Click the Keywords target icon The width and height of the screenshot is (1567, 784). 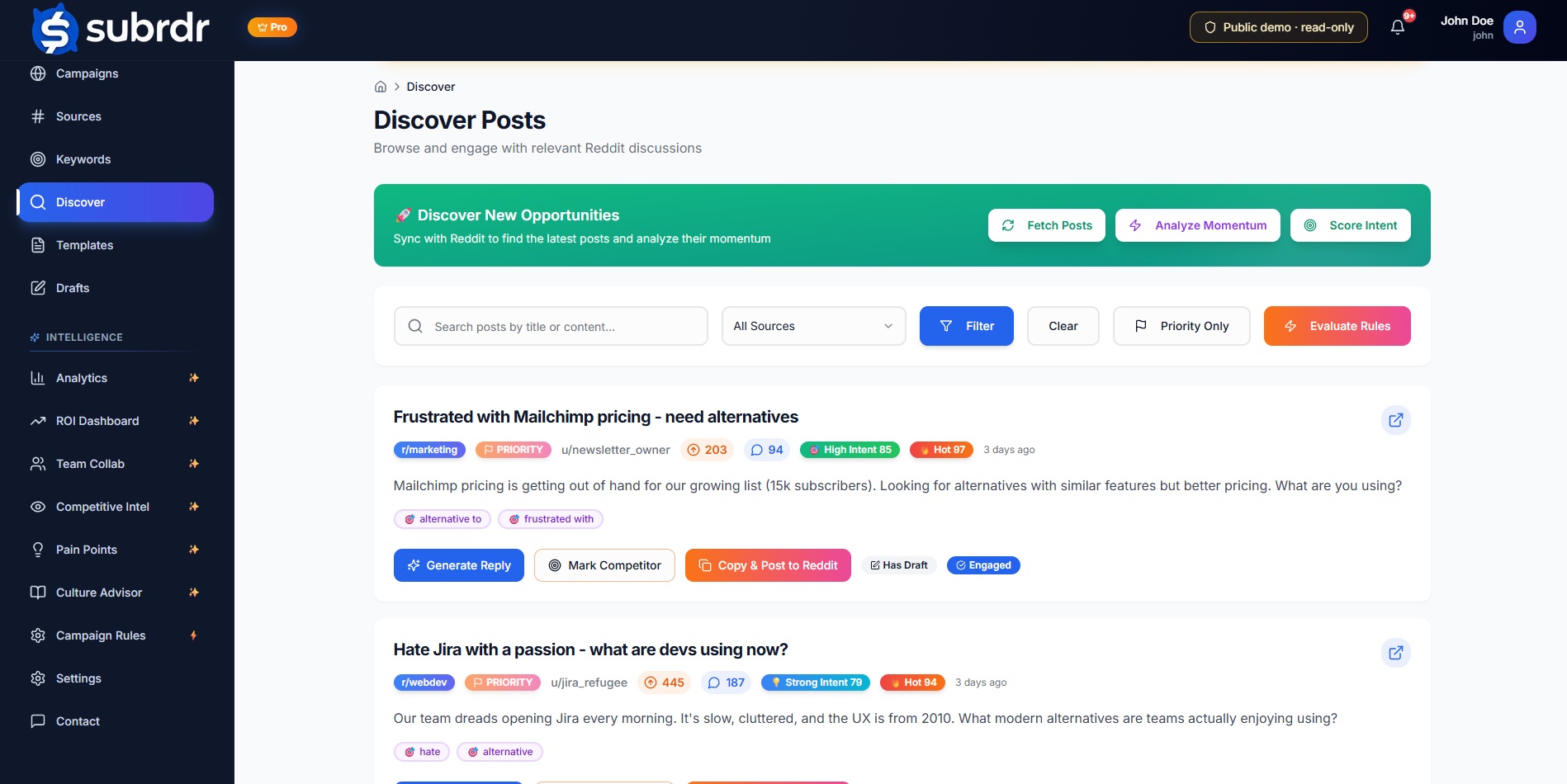tap(38, 159)
